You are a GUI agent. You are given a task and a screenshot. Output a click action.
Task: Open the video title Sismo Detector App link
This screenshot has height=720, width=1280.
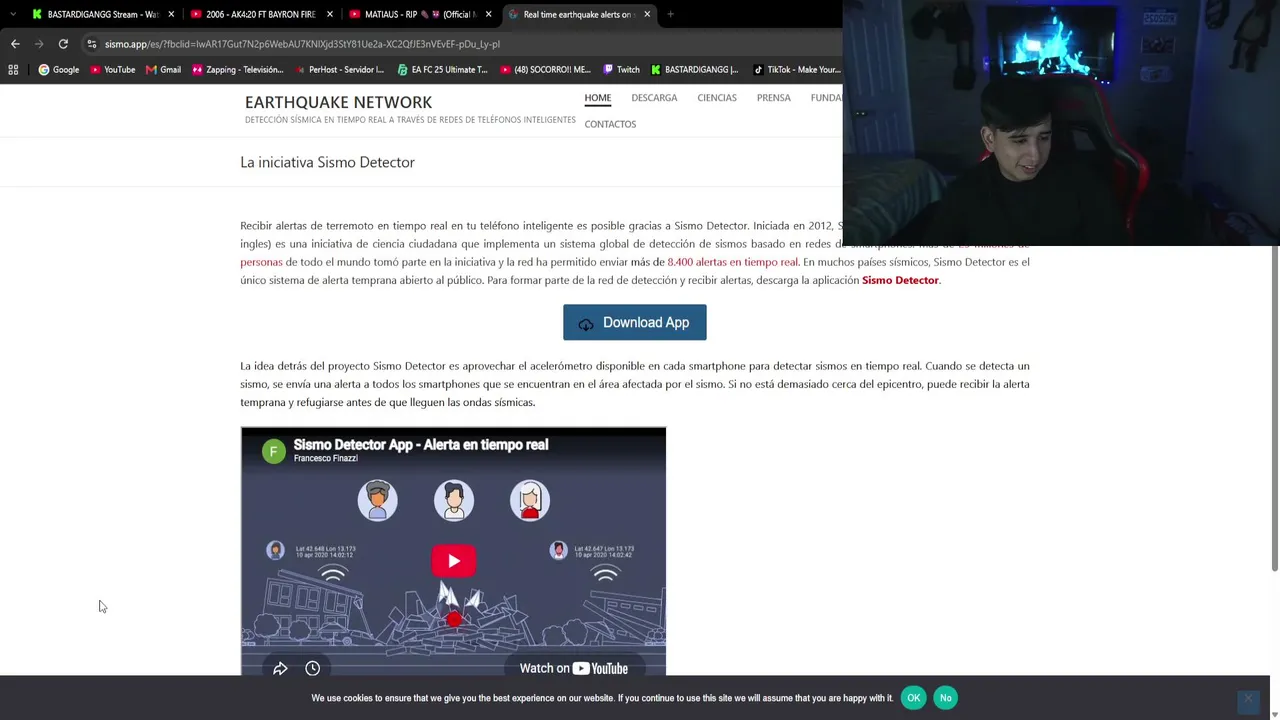click(420, 445)
